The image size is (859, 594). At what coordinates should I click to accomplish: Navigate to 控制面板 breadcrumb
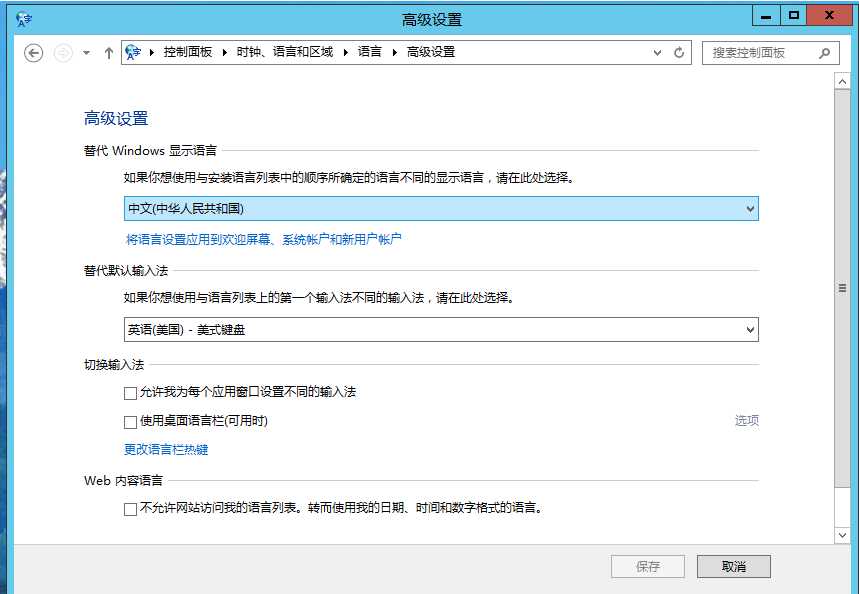188,52
